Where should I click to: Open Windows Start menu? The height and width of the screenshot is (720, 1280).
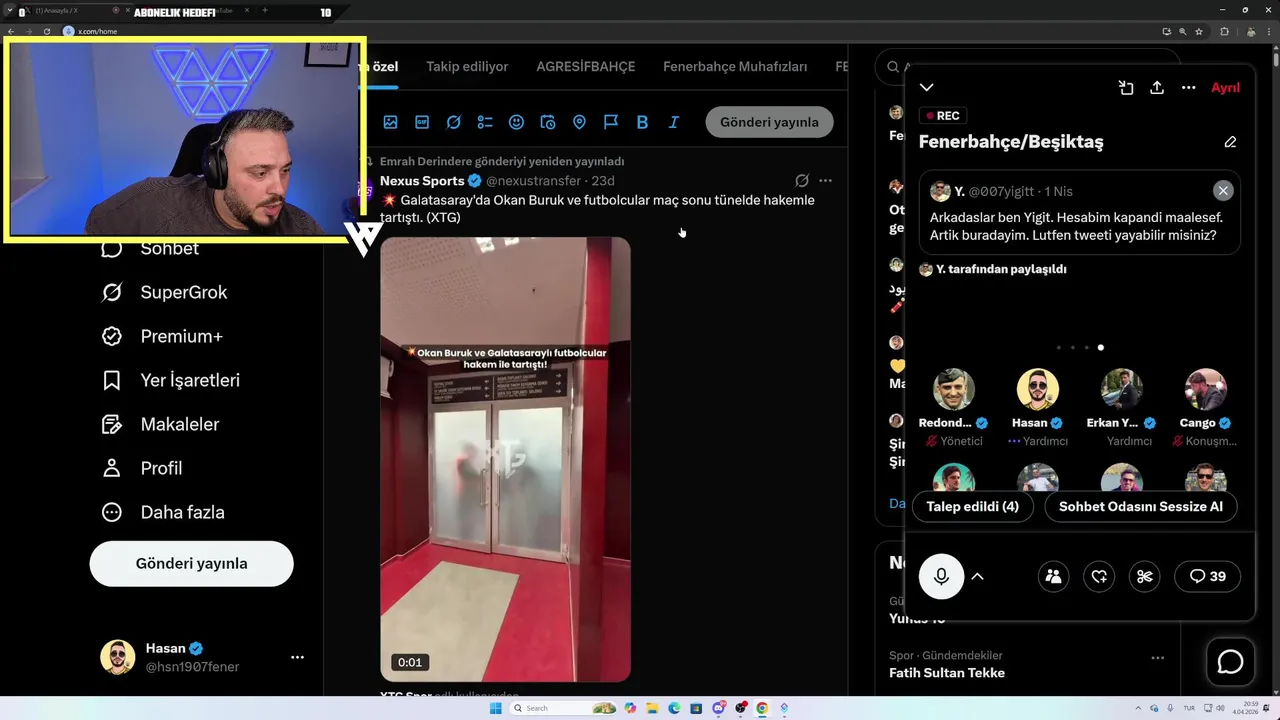pyautogui.click(x=495, y=708)
